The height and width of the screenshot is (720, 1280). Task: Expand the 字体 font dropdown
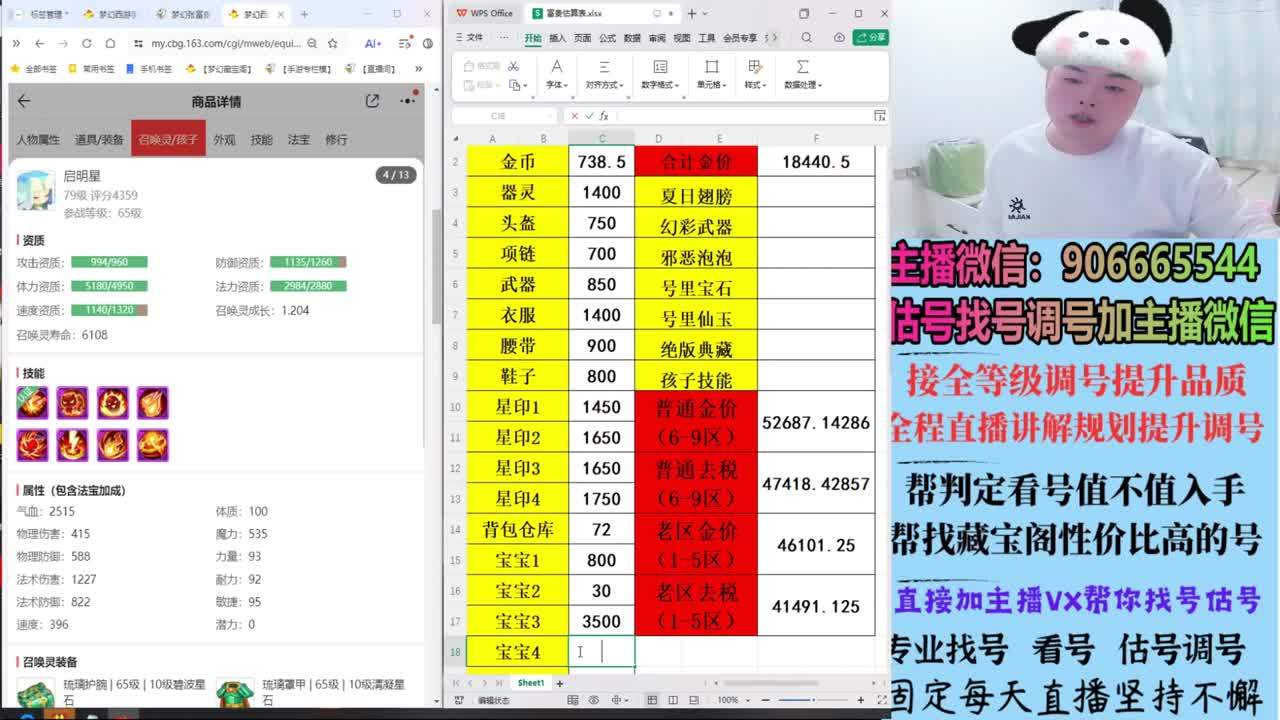[557, 85]
